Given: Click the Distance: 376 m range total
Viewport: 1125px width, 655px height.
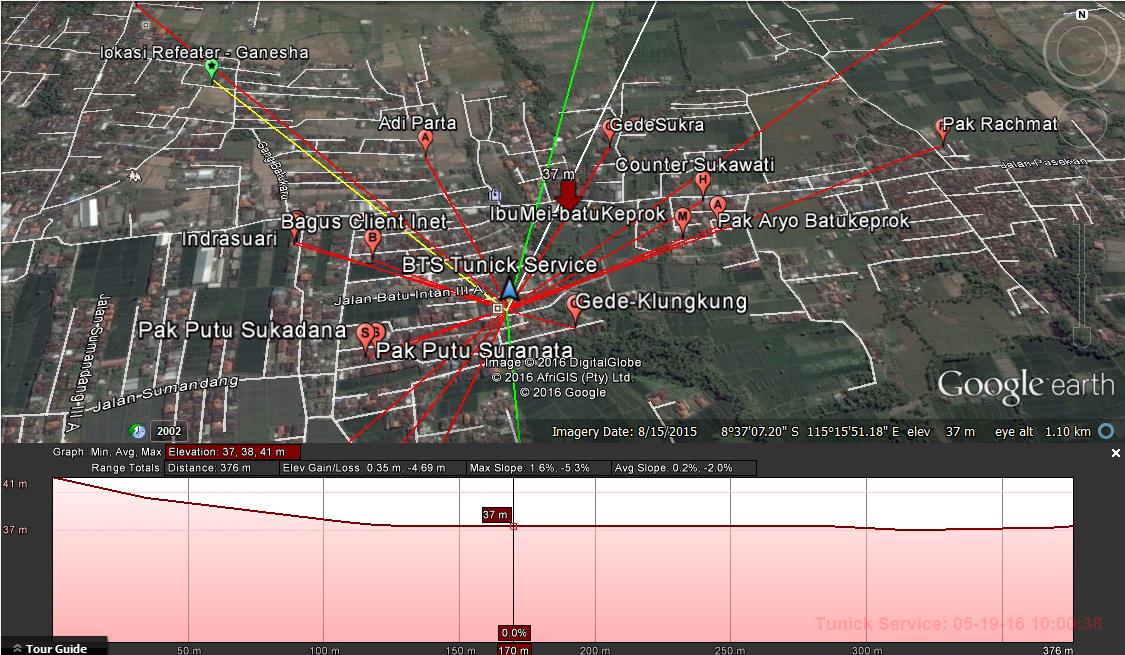Looking at the screenshot, I should [x=222, y=468].
